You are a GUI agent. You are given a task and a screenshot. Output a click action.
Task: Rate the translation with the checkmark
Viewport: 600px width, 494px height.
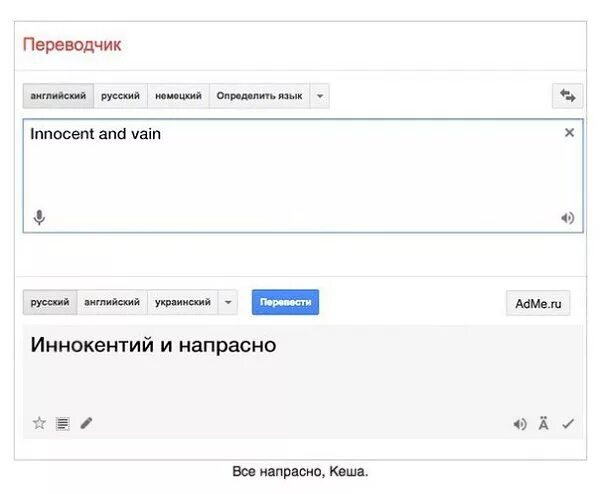(568, 424)
